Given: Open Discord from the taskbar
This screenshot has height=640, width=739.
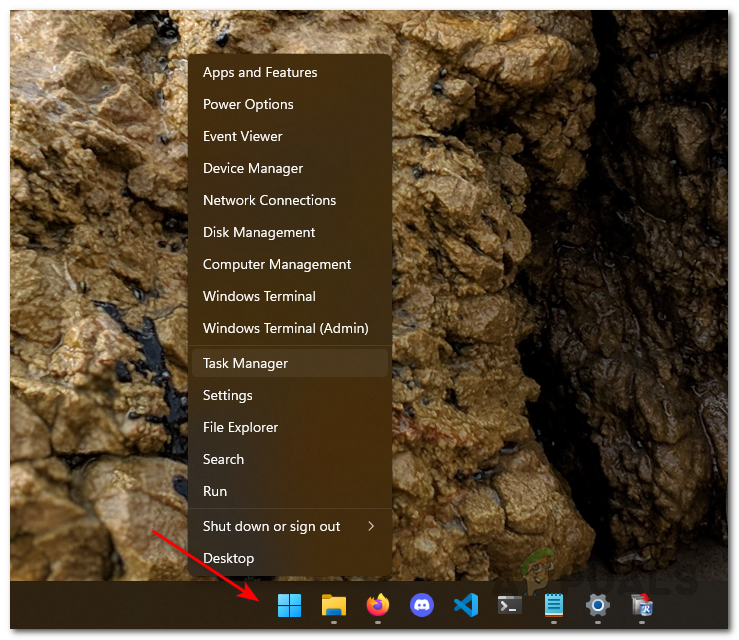Looking at the screenshot, I should click(421, 605).
